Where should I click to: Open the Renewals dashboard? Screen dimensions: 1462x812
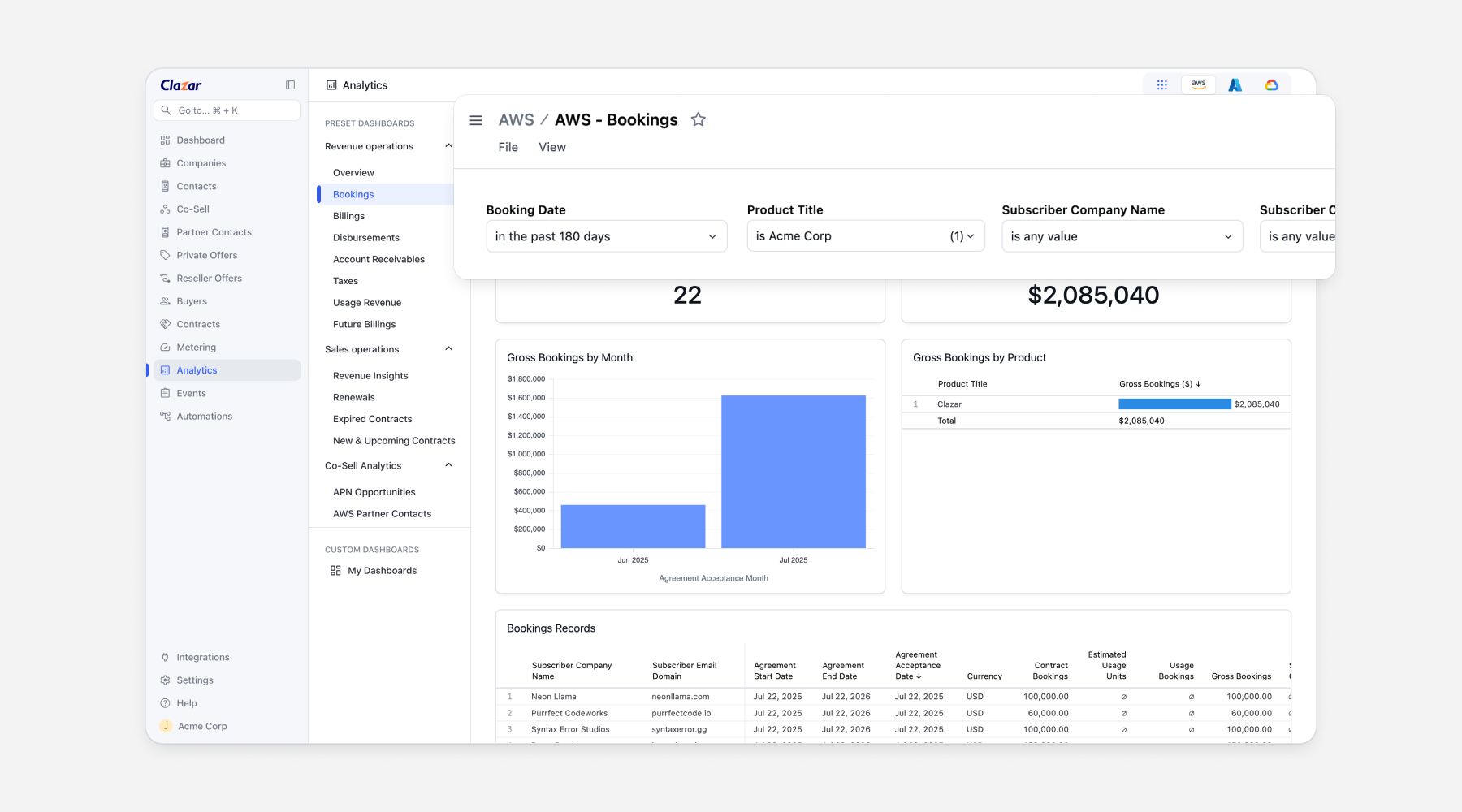(x=354, y=398)
